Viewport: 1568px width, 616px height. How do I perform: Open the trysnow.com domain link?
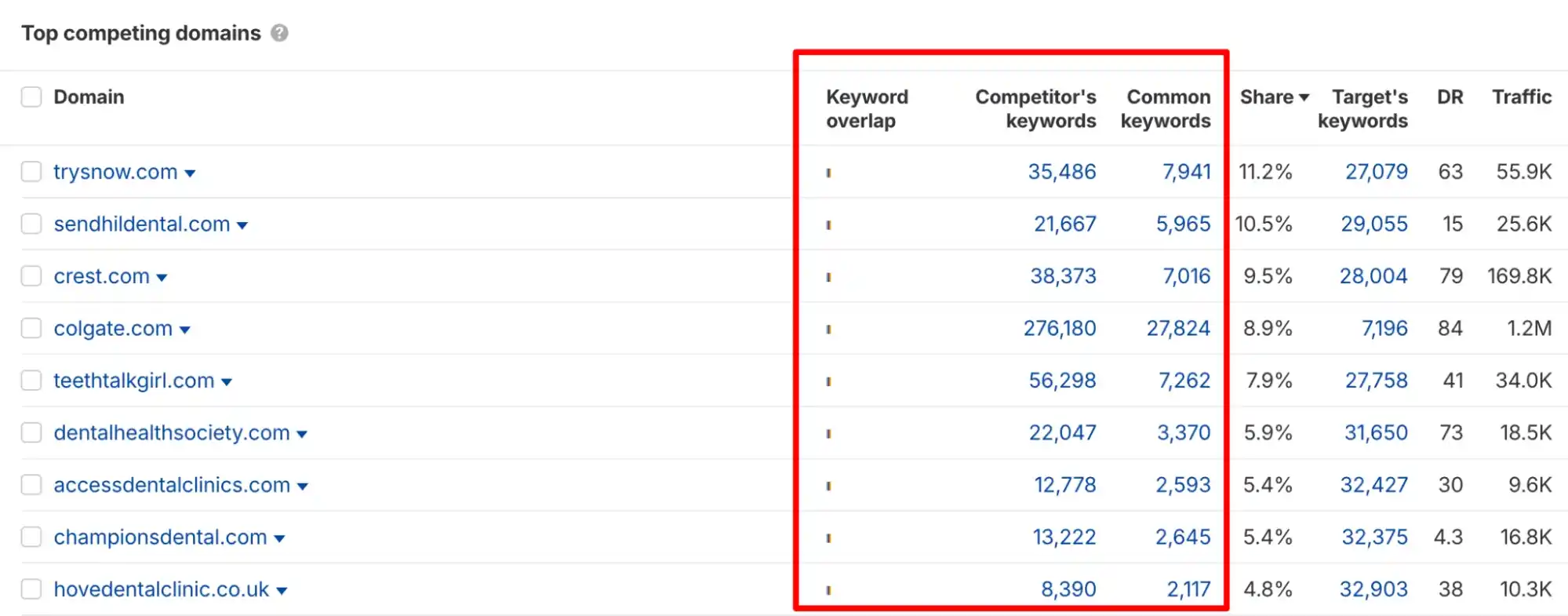[115, 172]
